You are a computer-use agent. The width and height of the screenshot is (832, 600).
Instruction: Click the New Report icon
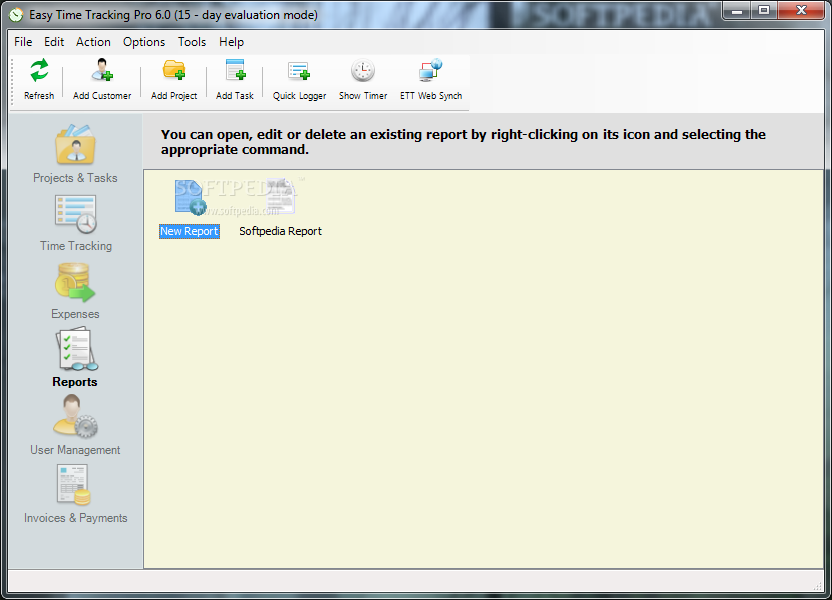click(x=189, y=197)
